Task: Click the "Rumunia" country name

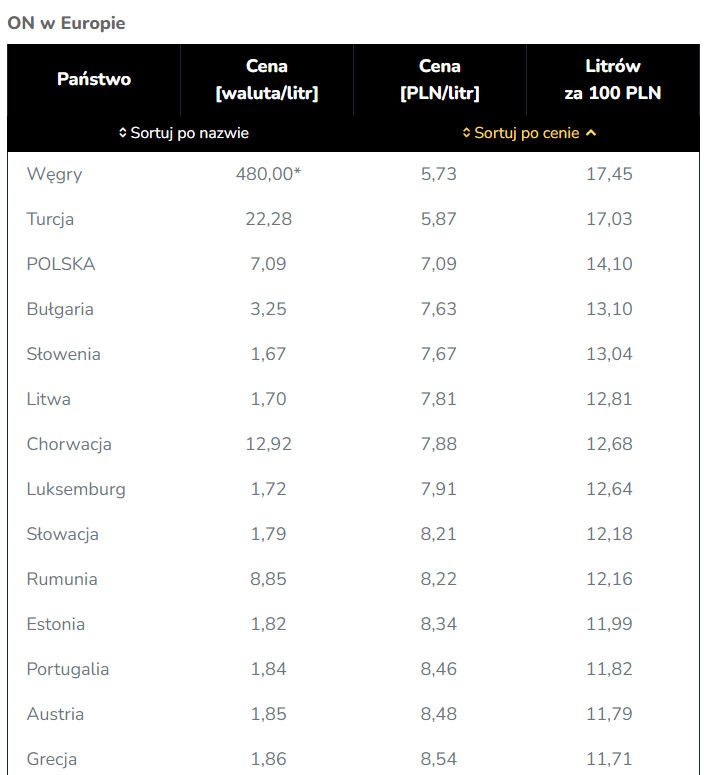Action: 62,579
